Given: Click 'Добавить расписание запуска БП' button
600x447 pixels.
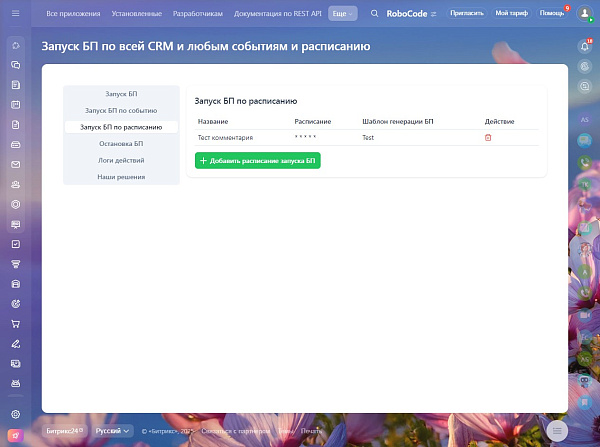Looking at the screenshot, I should coord(258,161).
